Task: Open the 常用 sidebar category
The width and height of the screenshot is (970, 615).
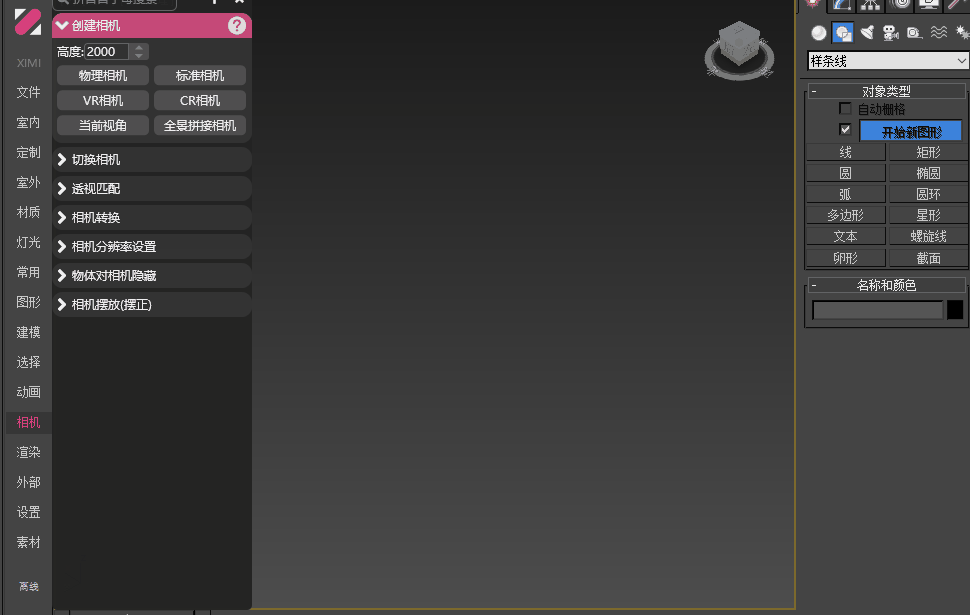Action: coord(28,272)
